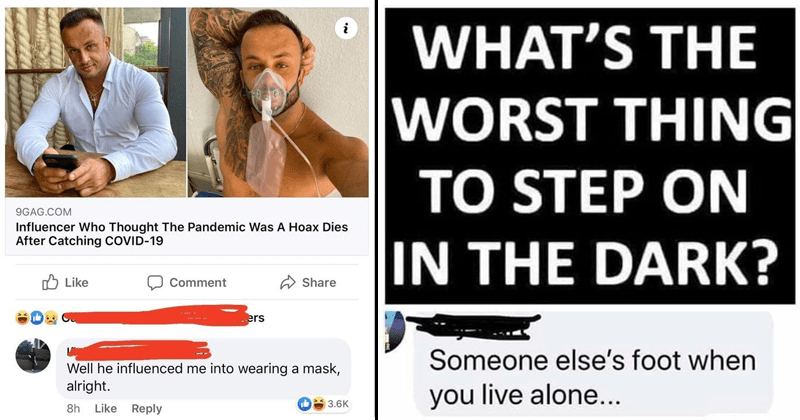Click the Share arrow icon
The image size is (800, 420).
coord(288,282)
